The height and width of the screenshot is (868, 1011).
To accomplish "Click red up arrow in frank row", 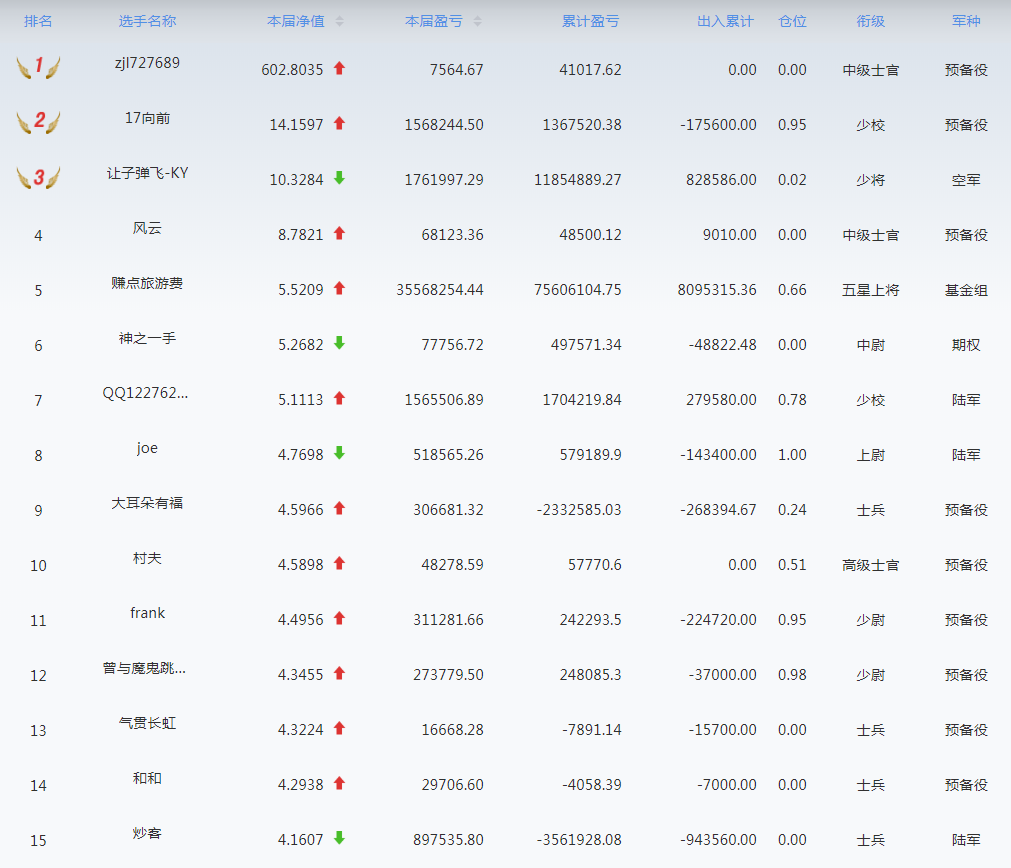I will tap(340, 618).
